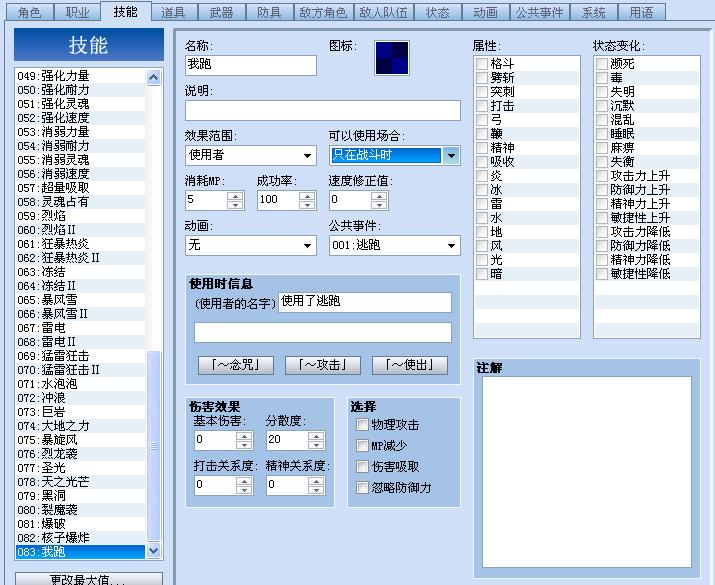Screen dimensions: 715x585
Task: Open the 动画 dropdown list
Action: pyautogui.click(x=251, y=245)
